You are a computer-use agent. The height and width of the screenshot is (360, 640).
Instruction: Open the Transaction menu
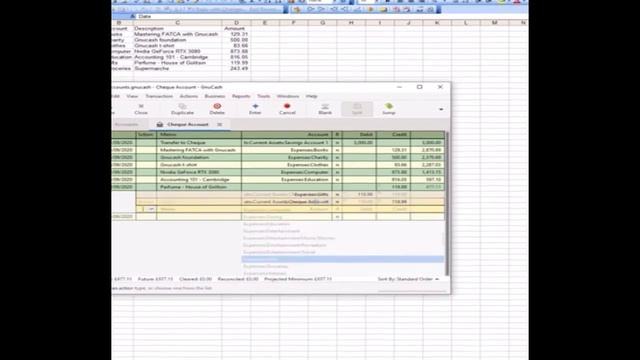tap(159, 96)
